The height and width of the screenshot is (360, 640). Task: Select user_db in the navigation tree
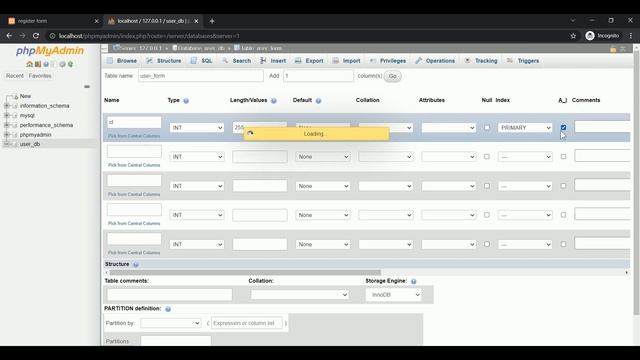pyautogui.click(x=30, y=144)
